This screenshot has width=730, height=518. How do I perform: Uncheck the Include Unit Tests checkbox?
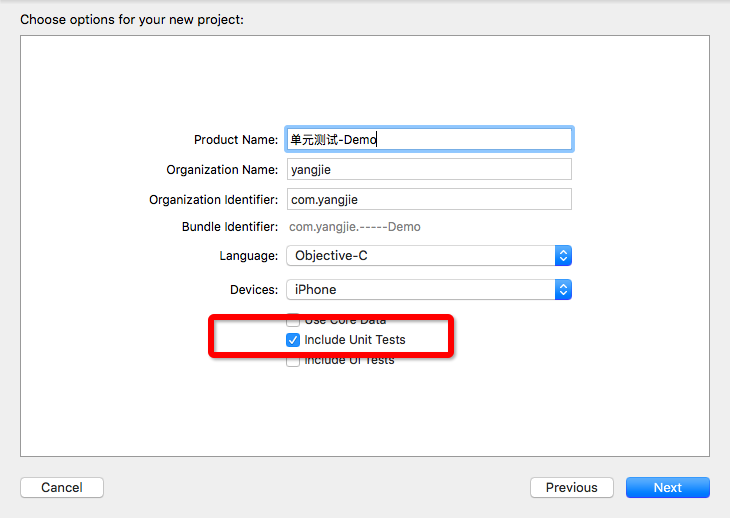[293, 340]
